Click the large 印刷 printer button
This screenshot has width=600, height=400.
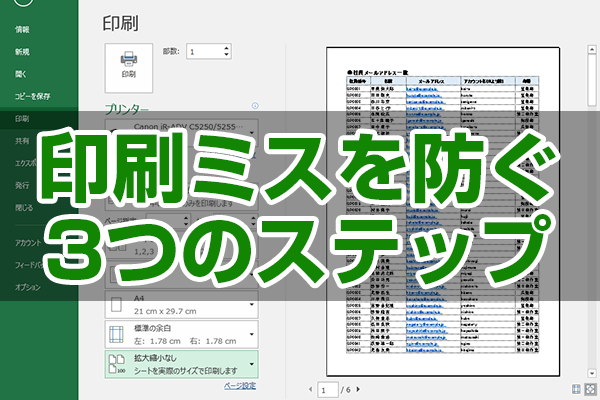coord(129,68)
